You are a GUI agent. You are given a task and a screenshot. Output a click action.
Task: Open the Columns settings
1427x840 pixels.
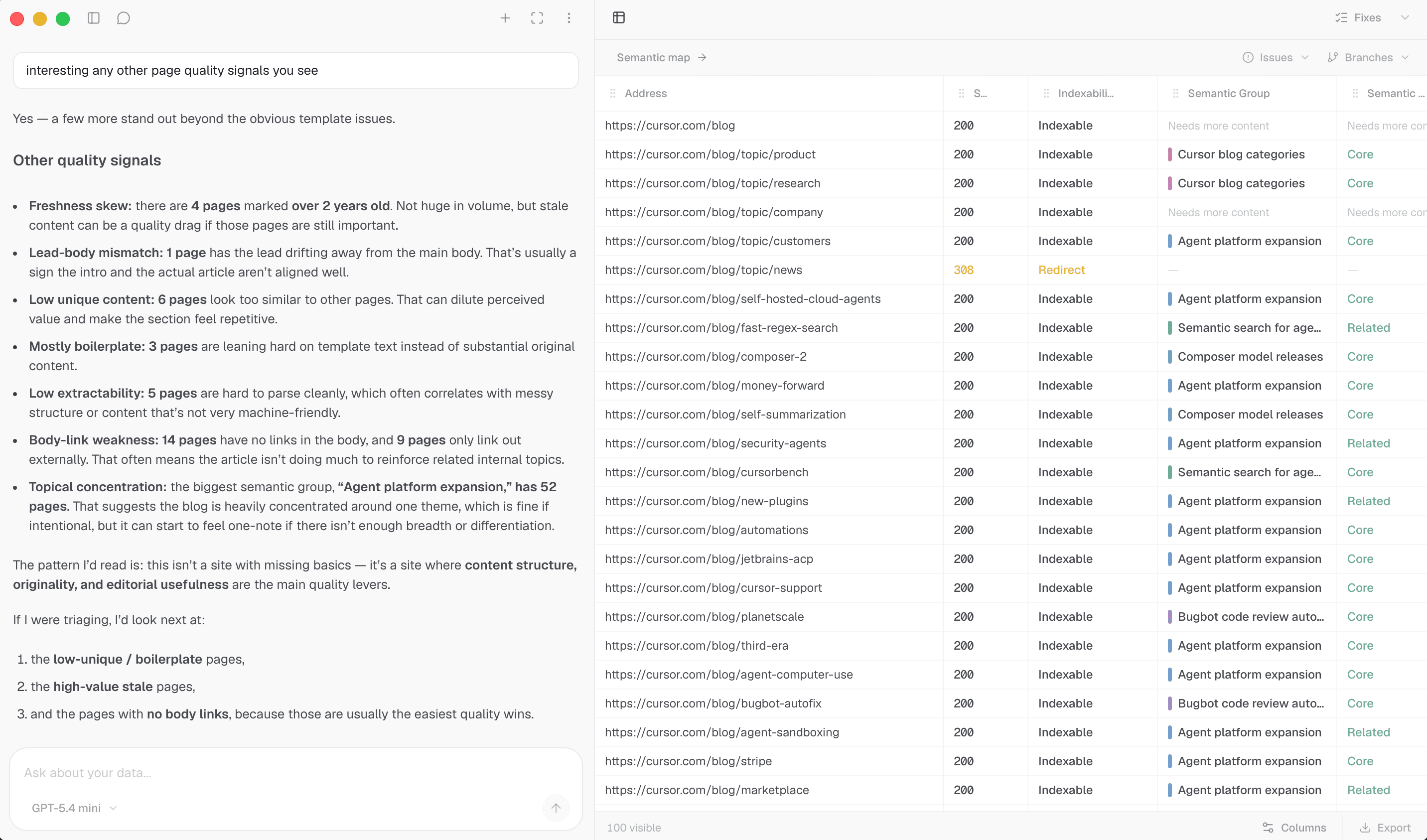1294,828
